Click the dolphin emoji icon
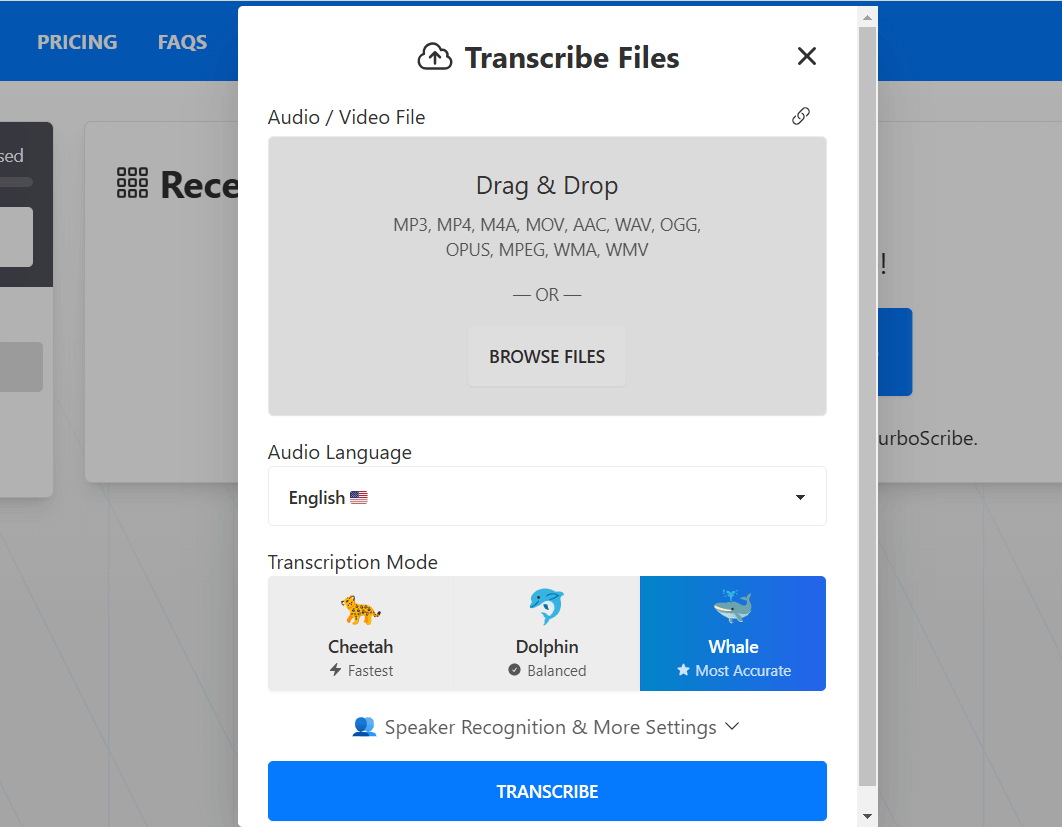The width and height of the screenshot is (1062, 827). coord(546,607)
